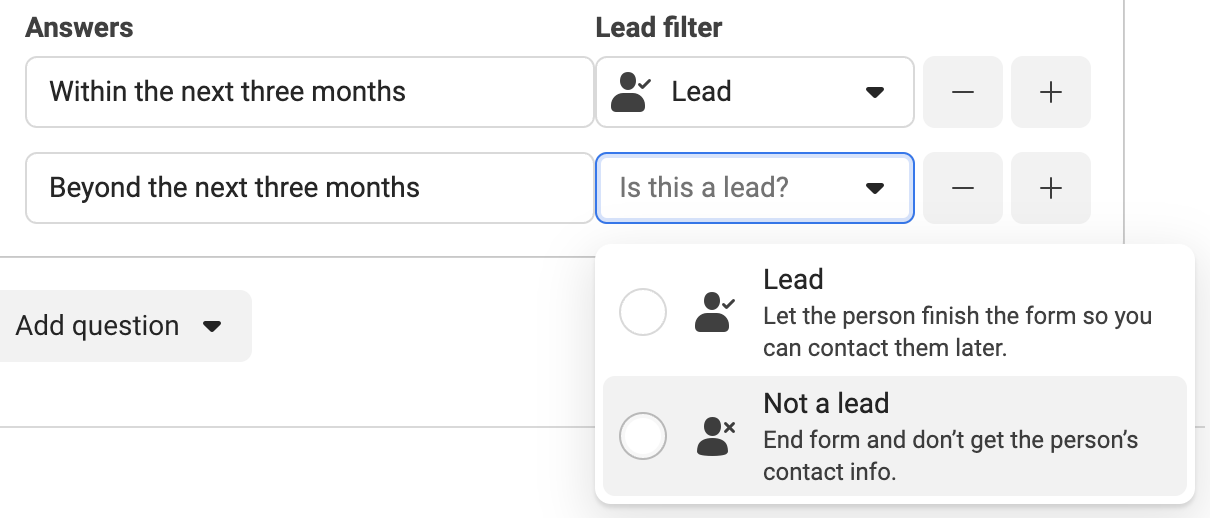
Task: Add an answer after 'Beyond the next three months'
Action: coord(1051,188)
